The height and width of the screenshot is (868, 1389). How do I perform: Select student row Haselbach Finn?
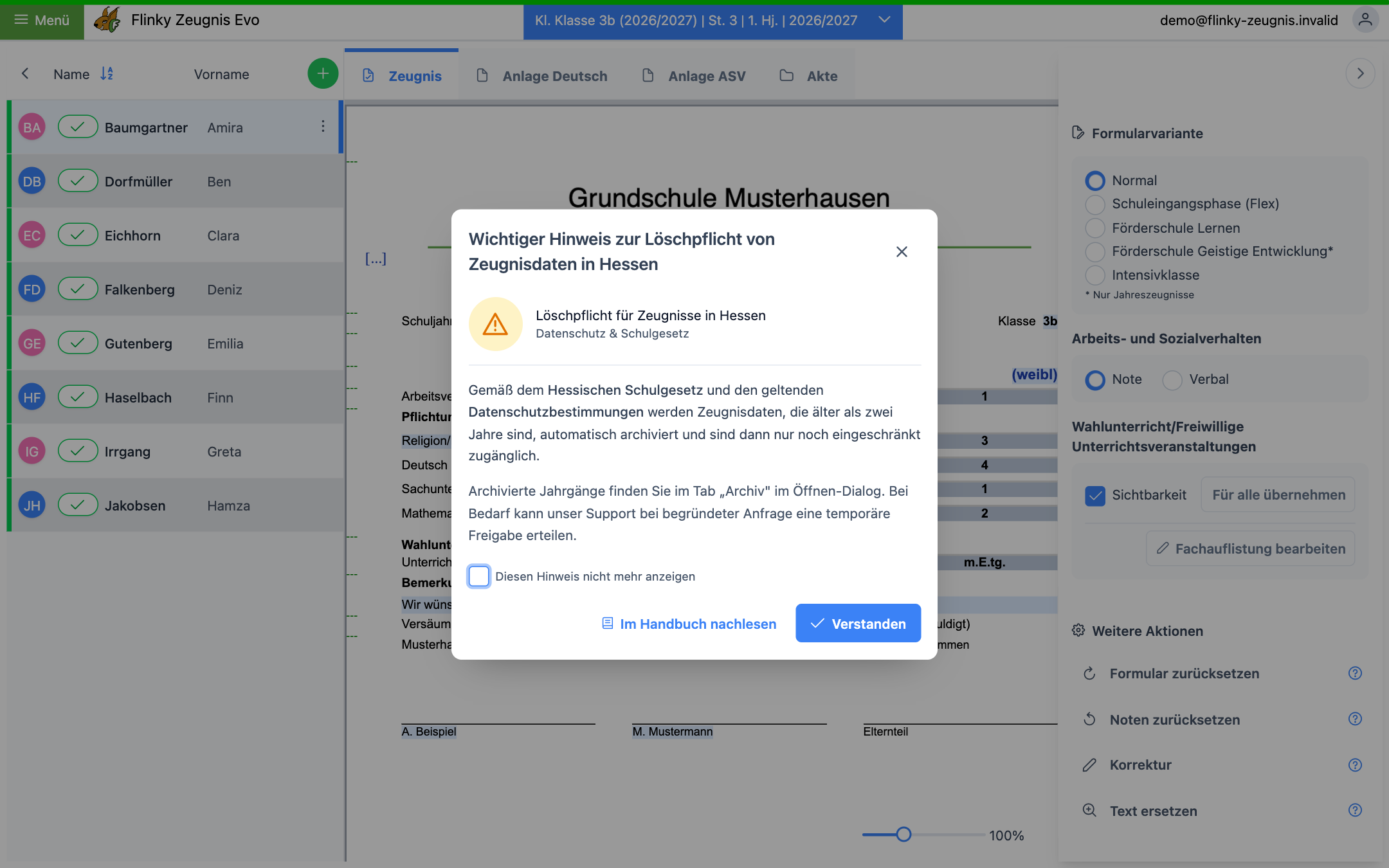[176, 397]
